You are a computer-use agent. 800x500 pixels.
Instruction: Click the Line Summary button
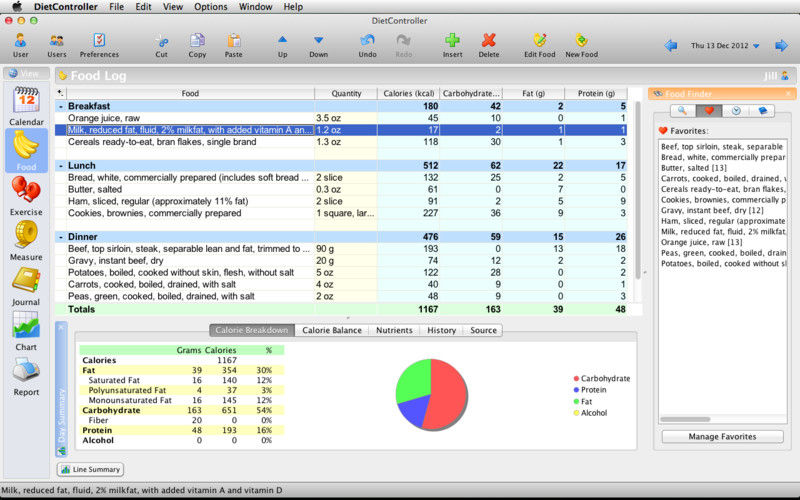point(90,469)
